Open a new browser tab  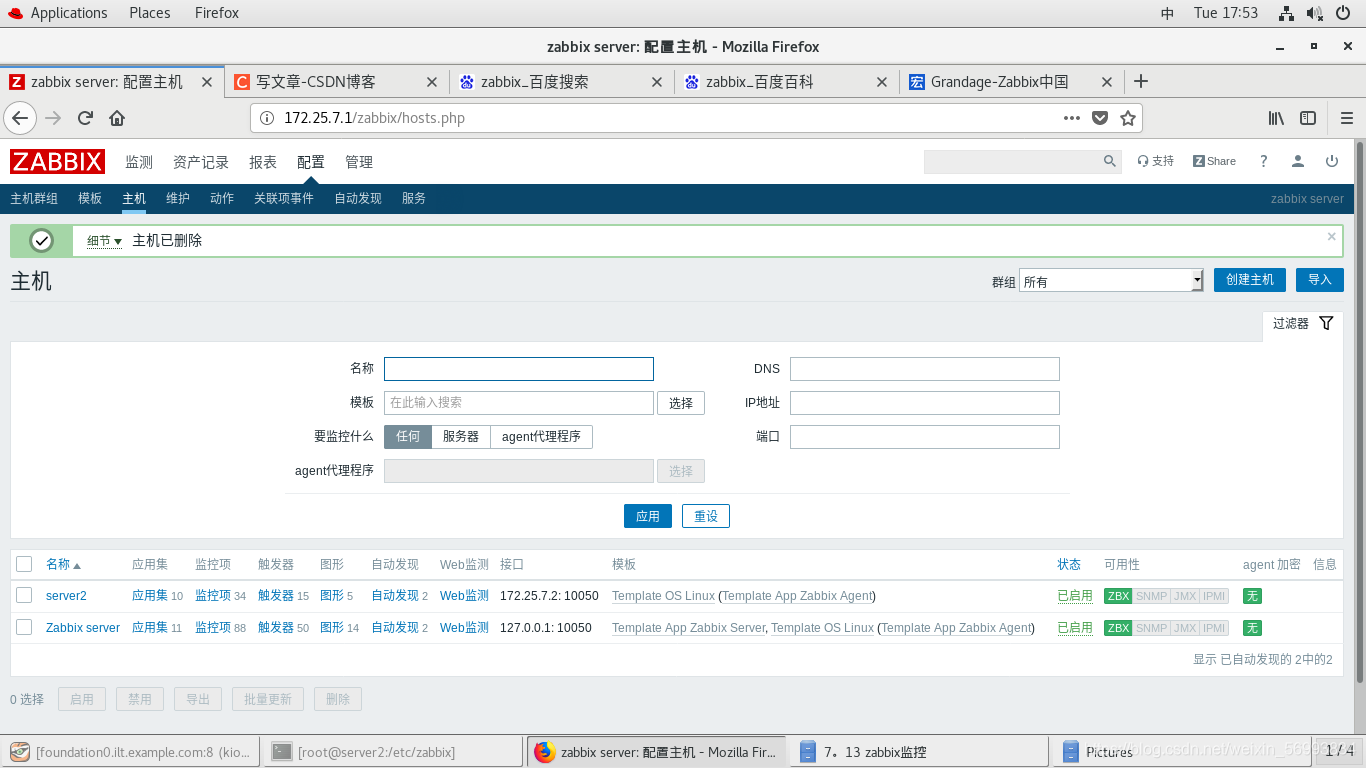1141,81
